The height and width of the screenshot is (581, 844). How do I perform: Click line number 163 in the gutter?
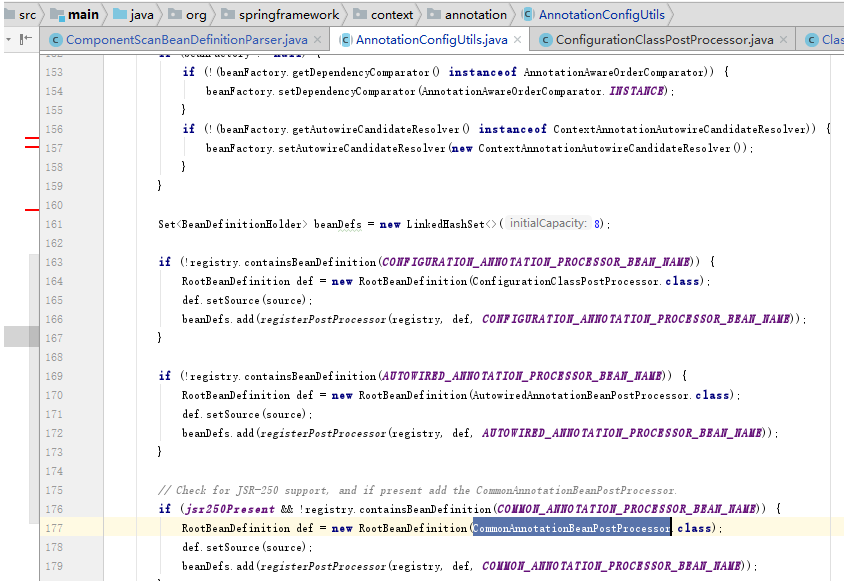coord(54,262)
